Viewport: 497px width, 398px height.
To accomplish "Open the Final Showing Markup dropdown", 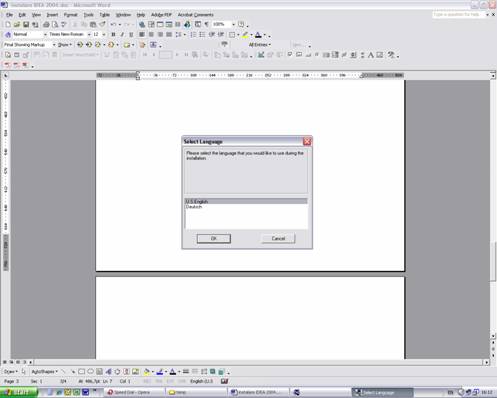I will pos(54,45).
